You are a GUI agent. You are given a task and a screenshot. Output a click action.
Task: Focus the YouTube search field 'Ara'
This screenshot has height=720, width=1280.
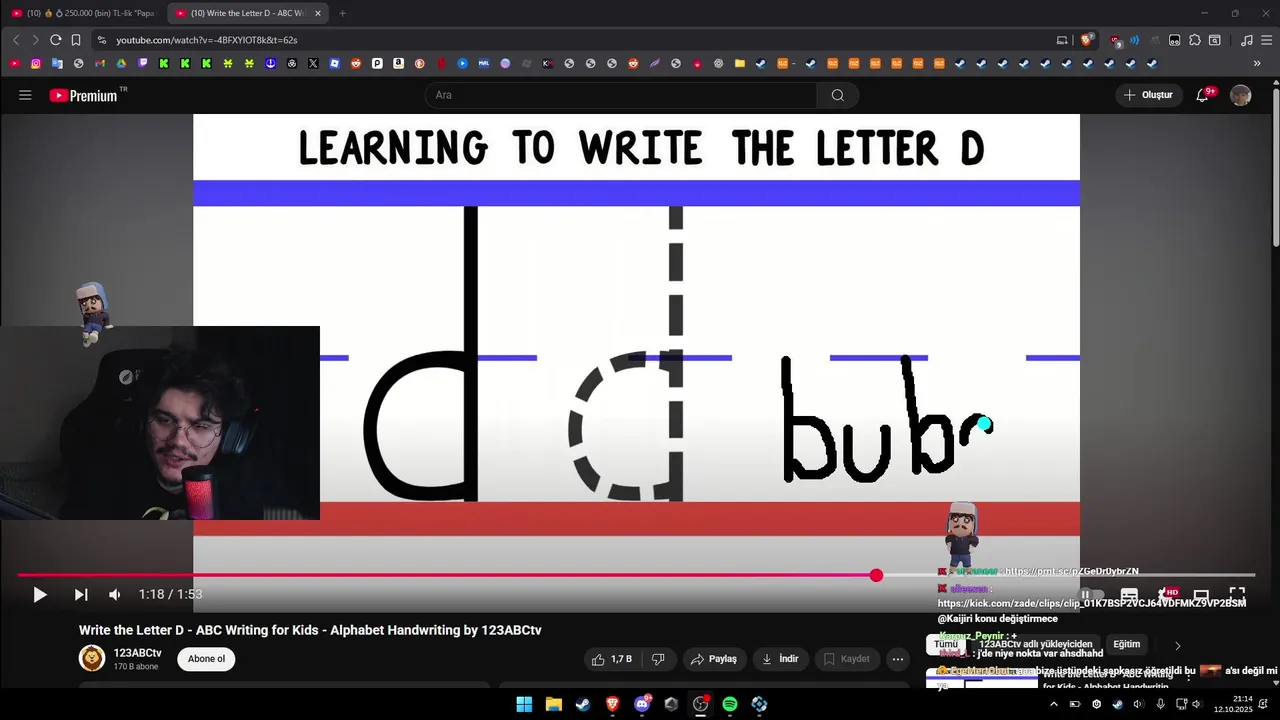620,95
